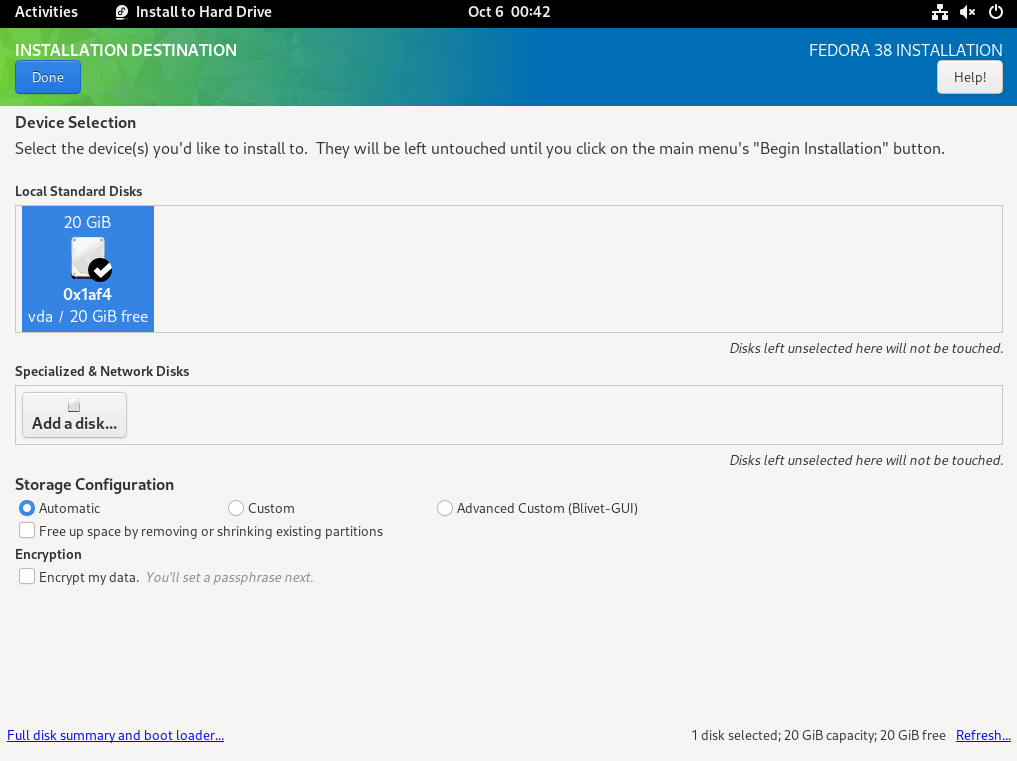
Task: Click the 'Local Standard Disks' label
Action: pyautogui.click(x=78, y=191)
